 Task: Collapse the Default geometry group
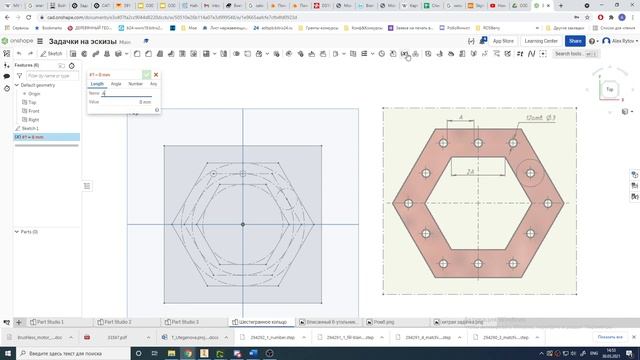coord(17,85)
